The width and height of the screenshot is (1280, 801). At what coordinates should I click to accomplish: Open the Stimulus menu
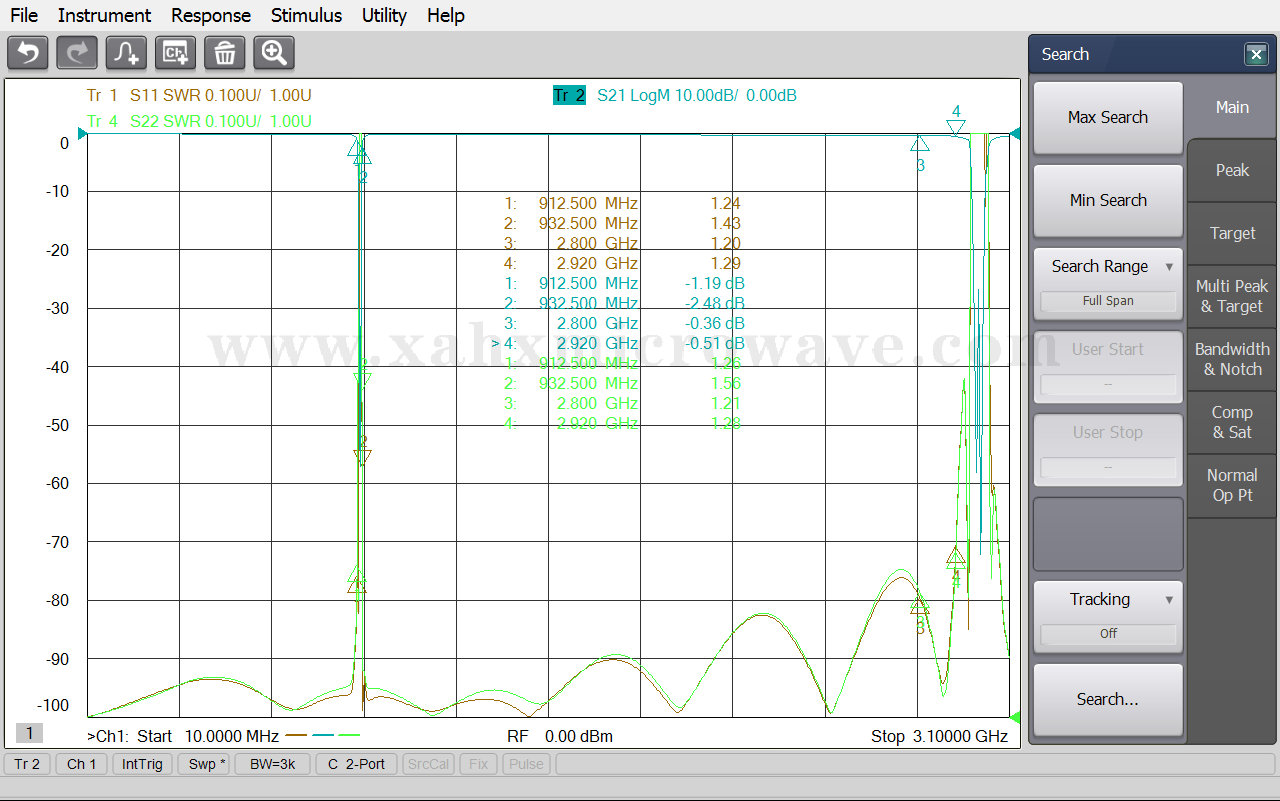pos(306,15)
